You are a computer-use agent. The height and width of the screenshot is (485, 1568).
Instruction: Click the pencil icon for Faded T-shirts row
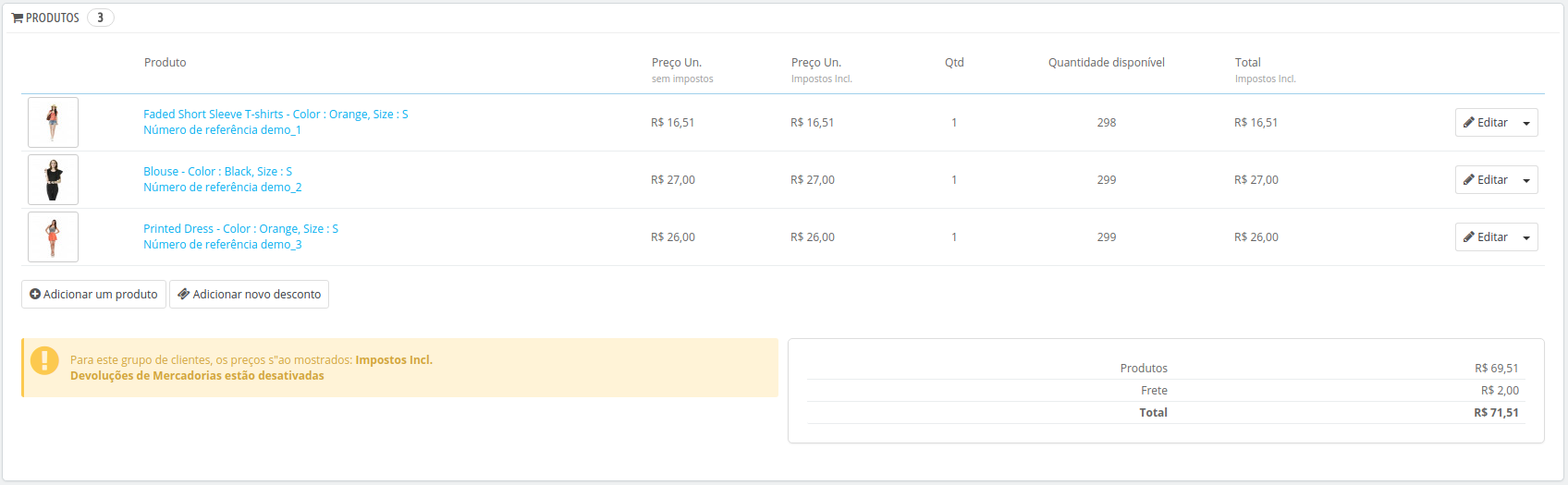pos(1469,123)
